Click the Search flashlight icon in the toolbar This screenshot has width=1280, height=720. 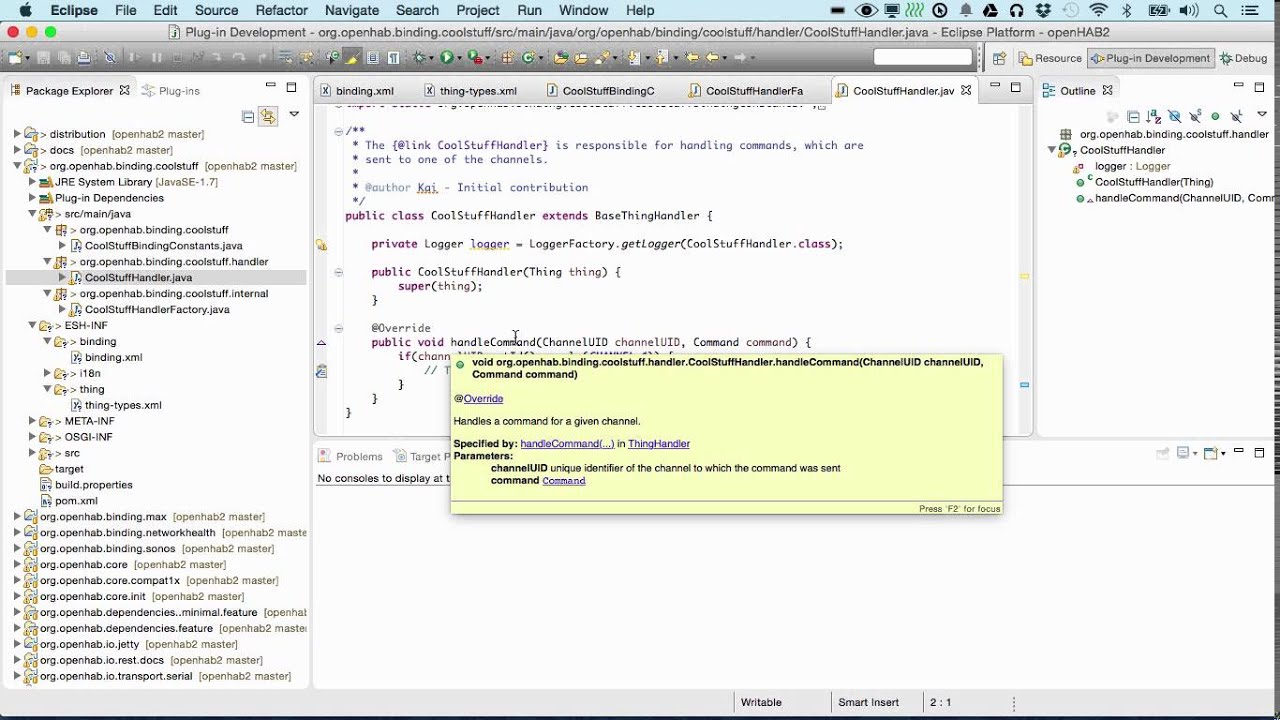click(601, 58)
